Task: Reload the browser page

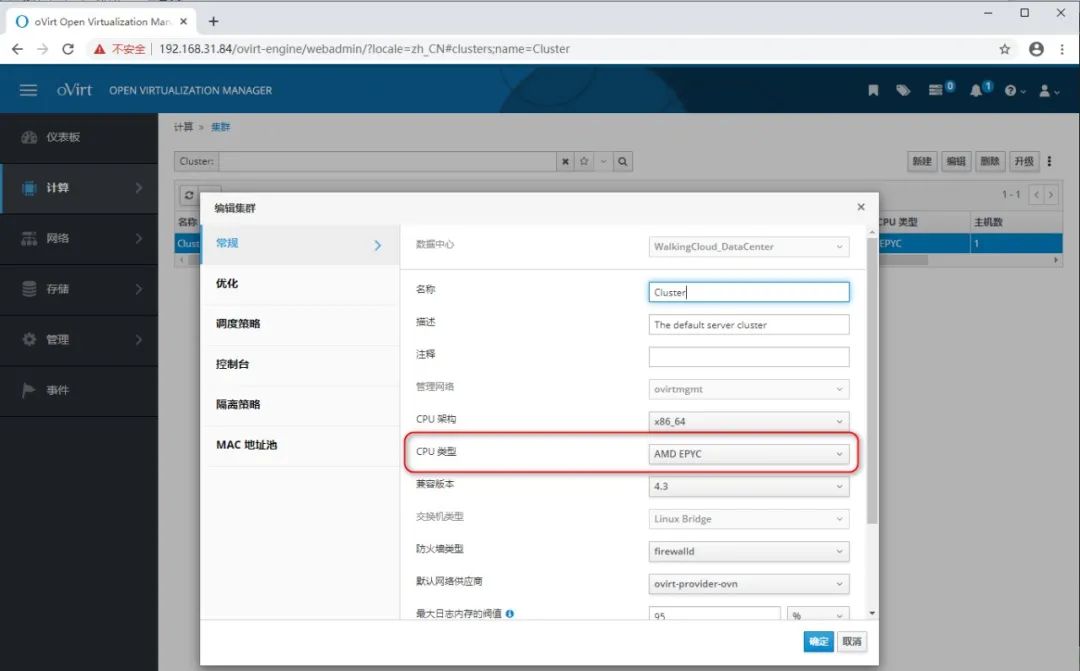Action: tap(68, 49)
